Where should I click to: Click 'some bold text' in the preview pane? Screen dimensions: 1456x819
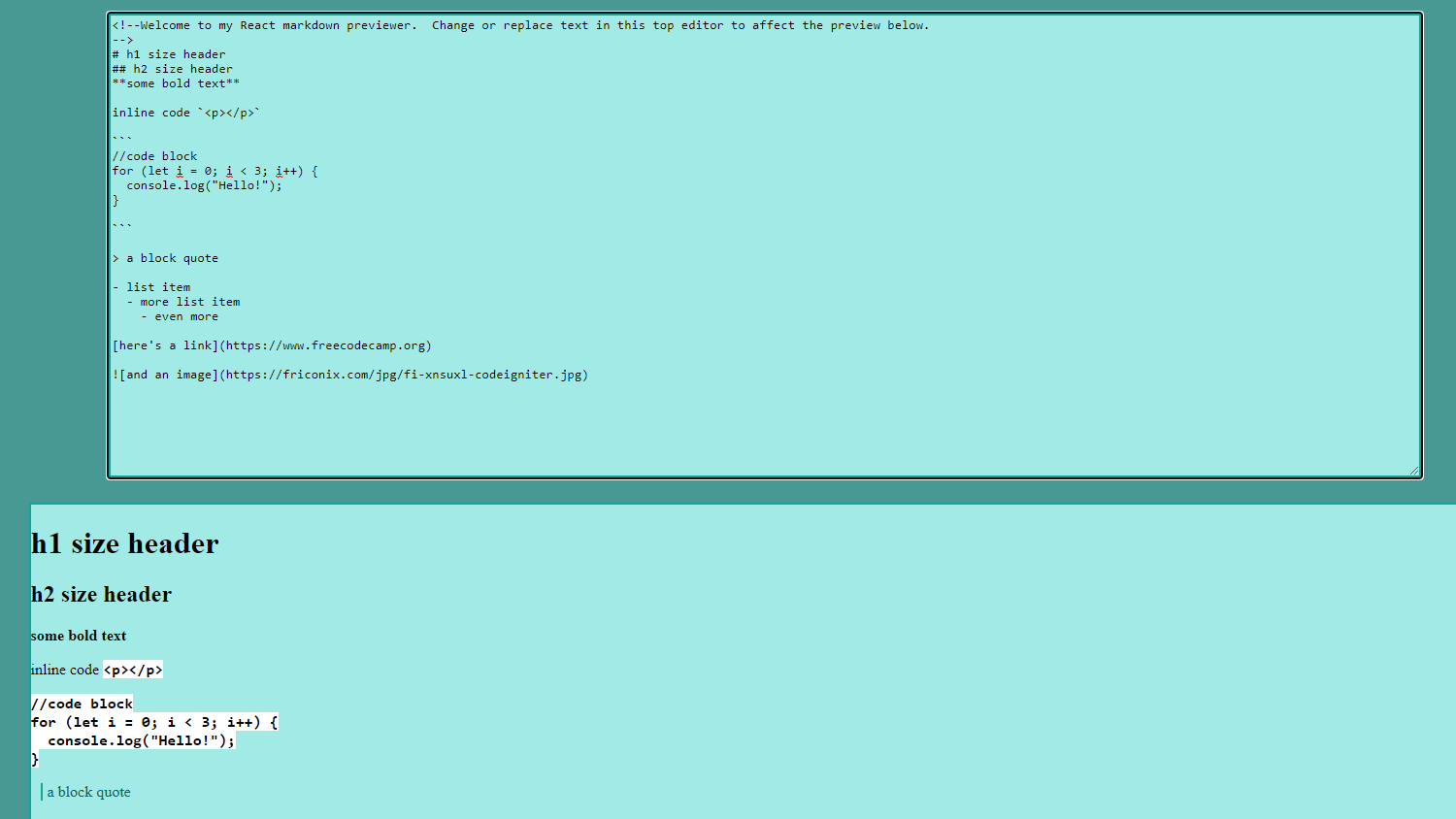[79, 636]
